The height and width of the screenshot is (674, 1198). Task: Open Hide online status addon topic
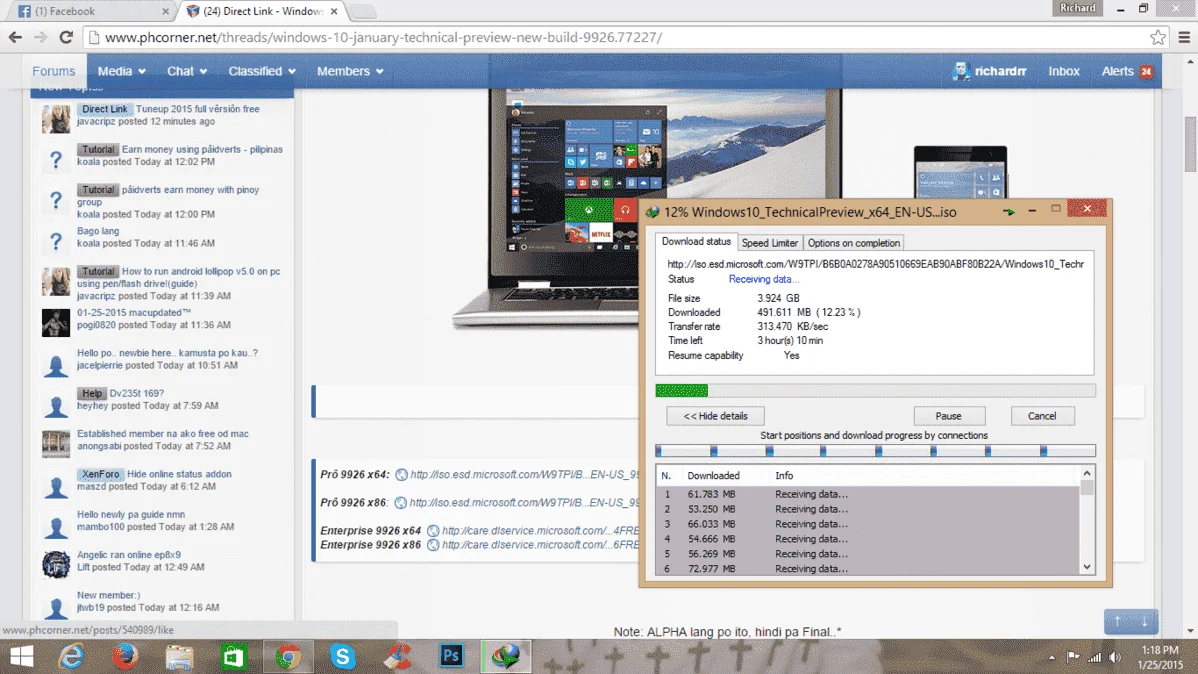click(x=179, y=474)
